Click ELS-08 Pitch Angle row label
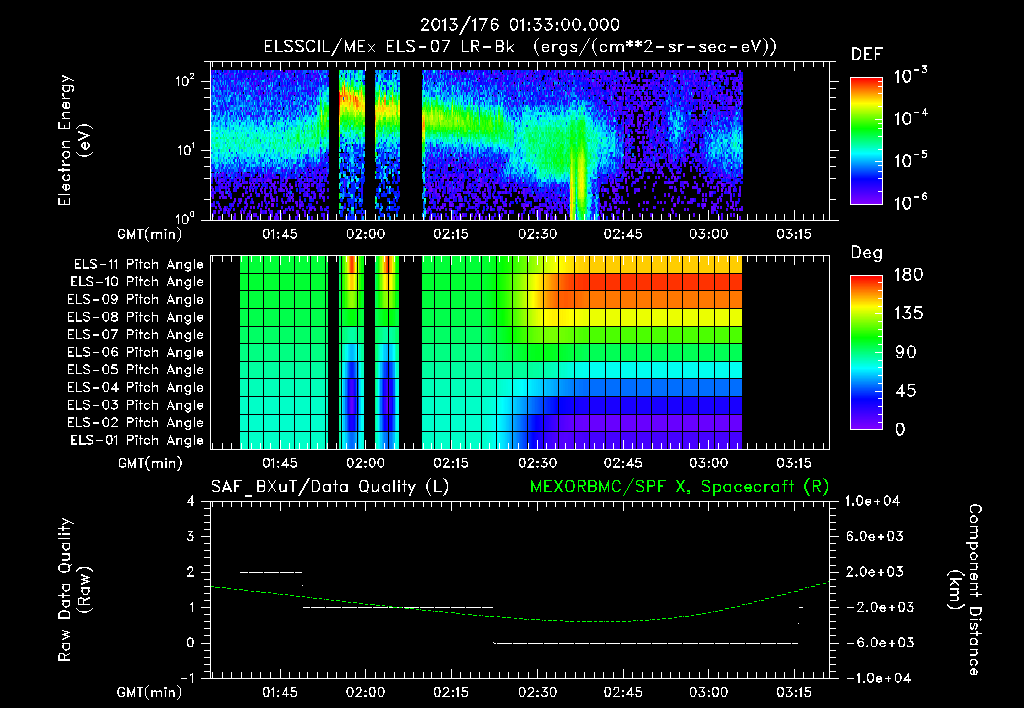The image size is (1024, 708). pyautogui.click(x=135, y=317)
